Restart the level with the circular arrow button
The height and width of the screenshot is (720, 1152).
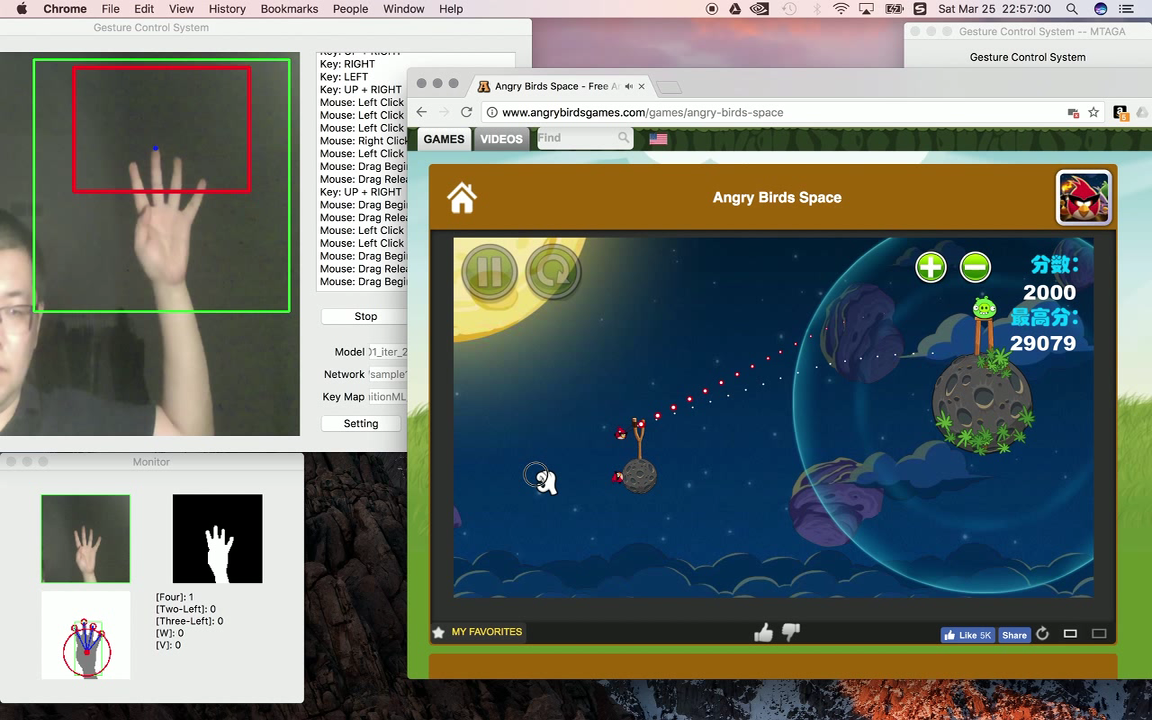point(553,271)
